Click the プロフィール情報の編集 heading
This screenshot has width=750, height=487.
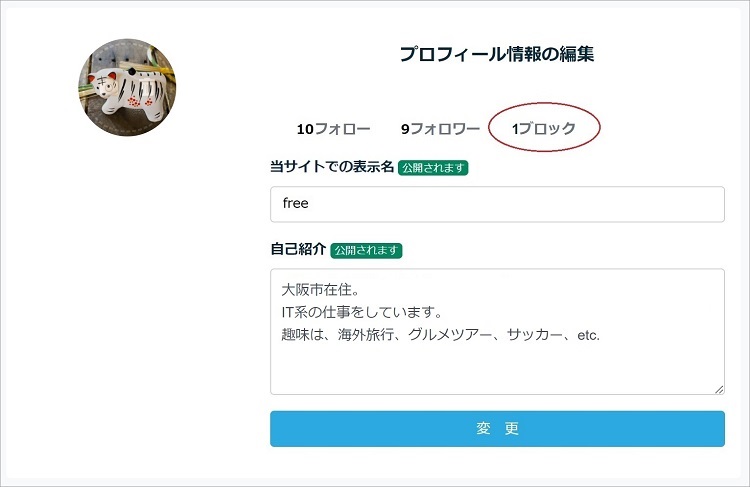click(497, 54)
